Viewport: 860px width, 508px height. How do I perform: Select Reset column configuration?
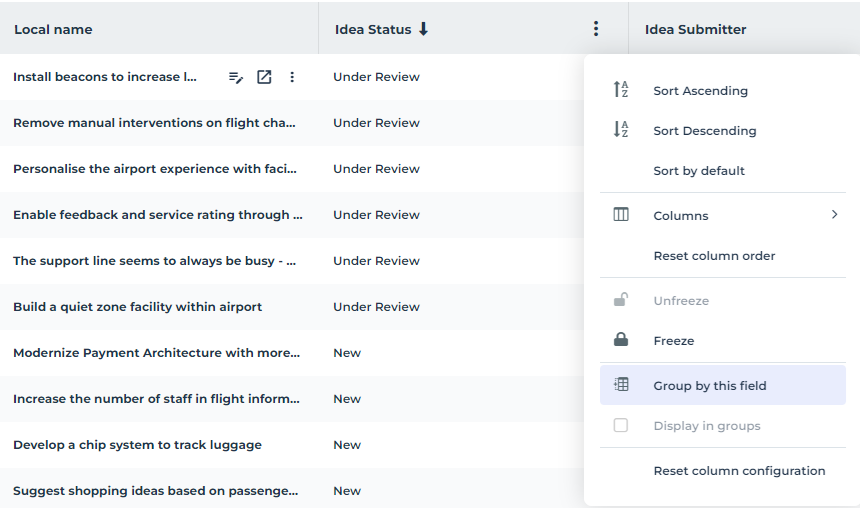[739, 471]
